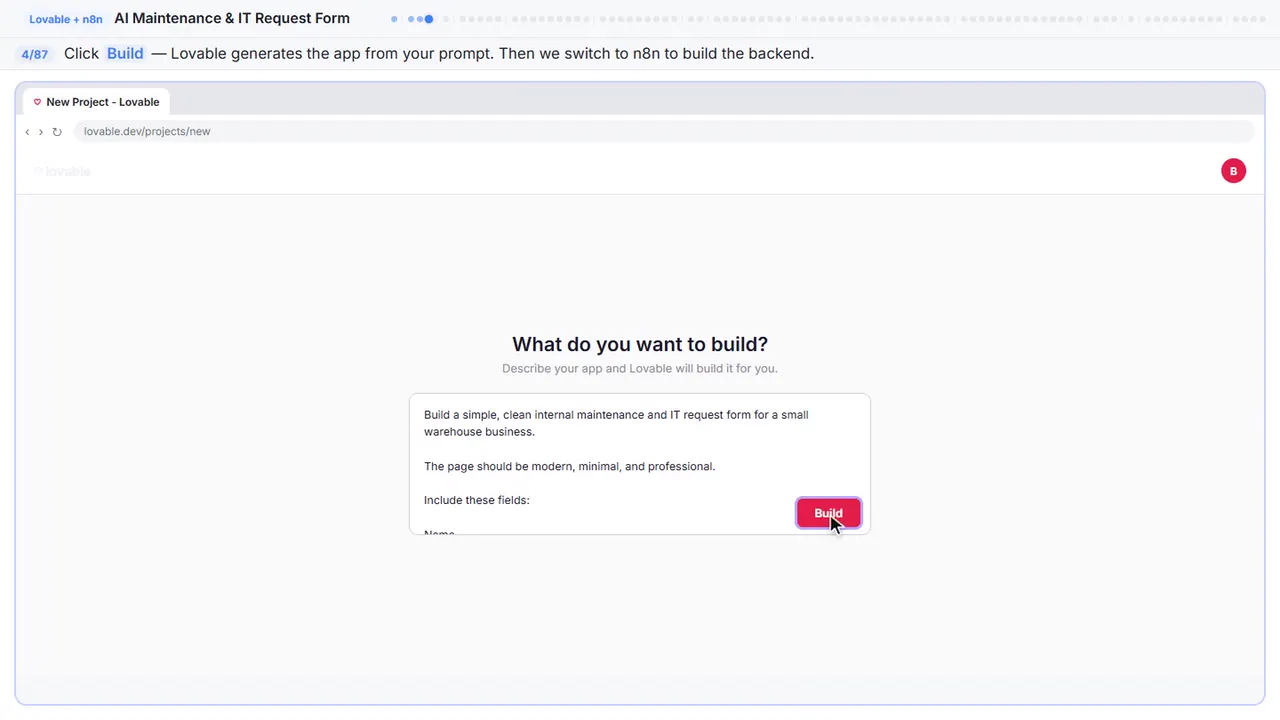Click the 'What do you want to build?' heading
The width and height of the screenshot is (1280, 720).
[x=640, y=344]
